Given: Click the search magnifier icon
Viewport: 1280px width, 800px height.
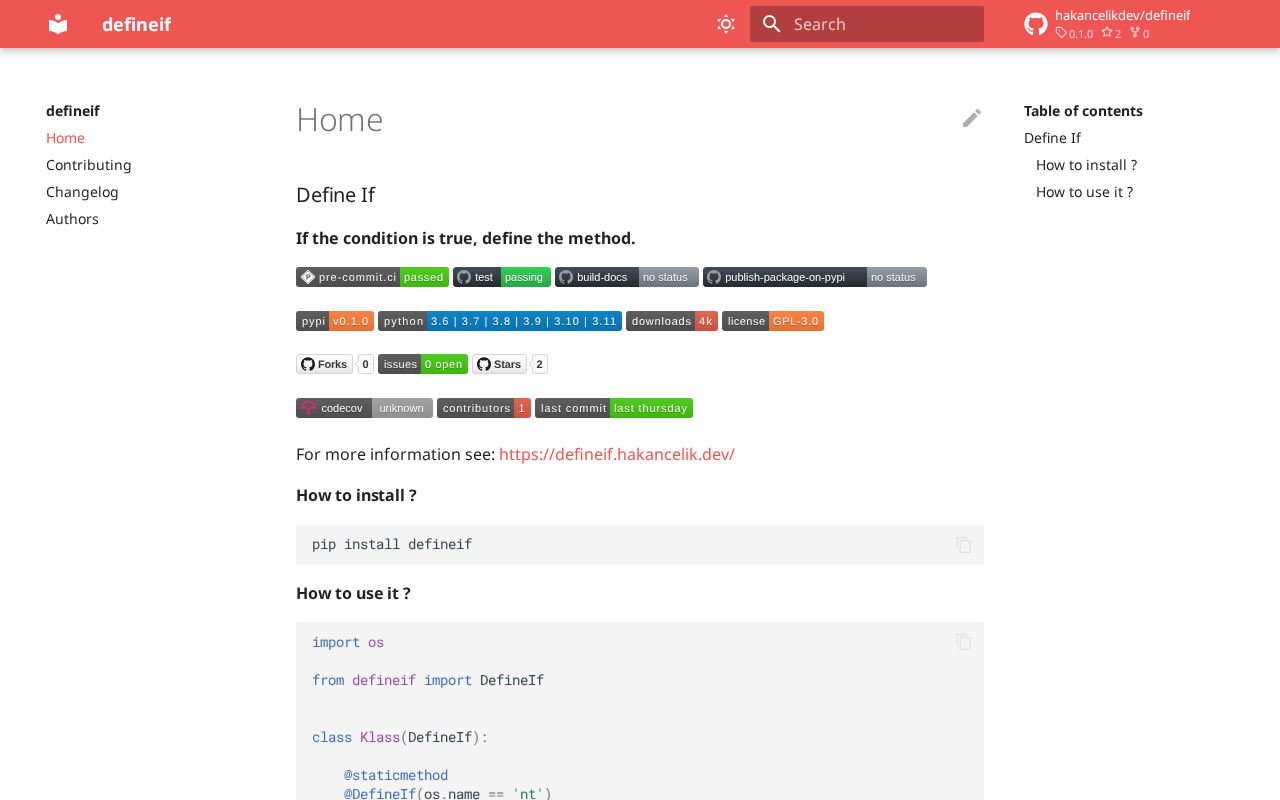Looking at the screenshot, I should point(771,24).
